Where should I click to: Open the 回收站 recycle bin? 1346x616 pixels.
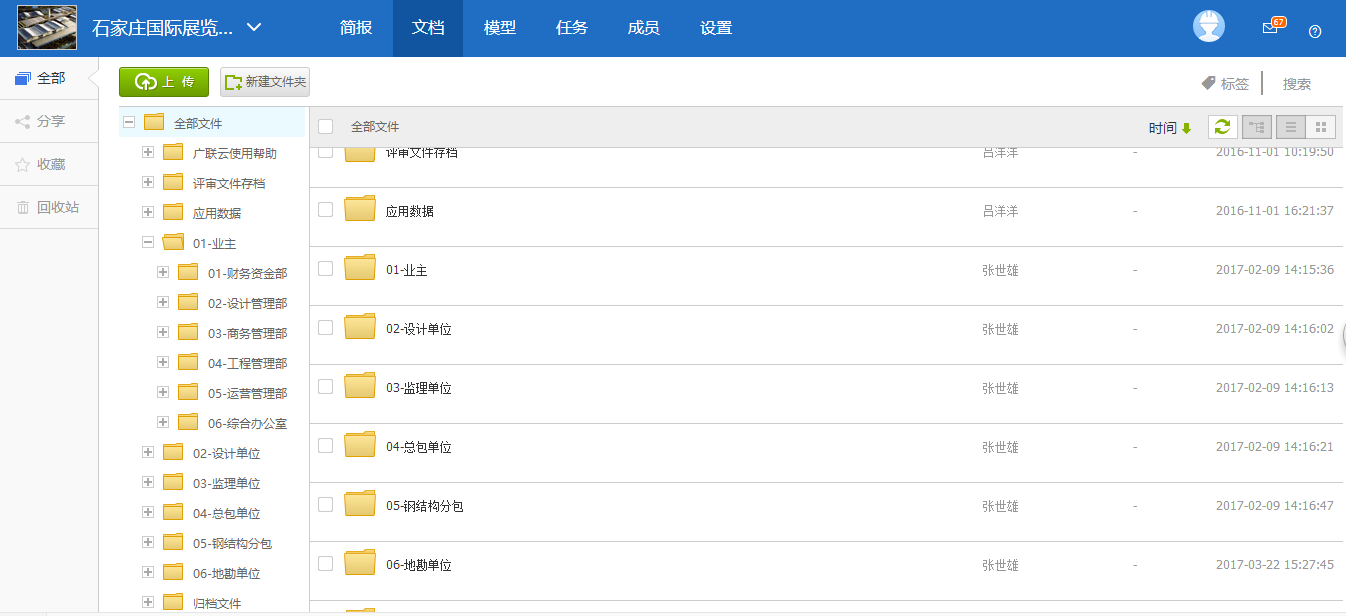[48, 207]
